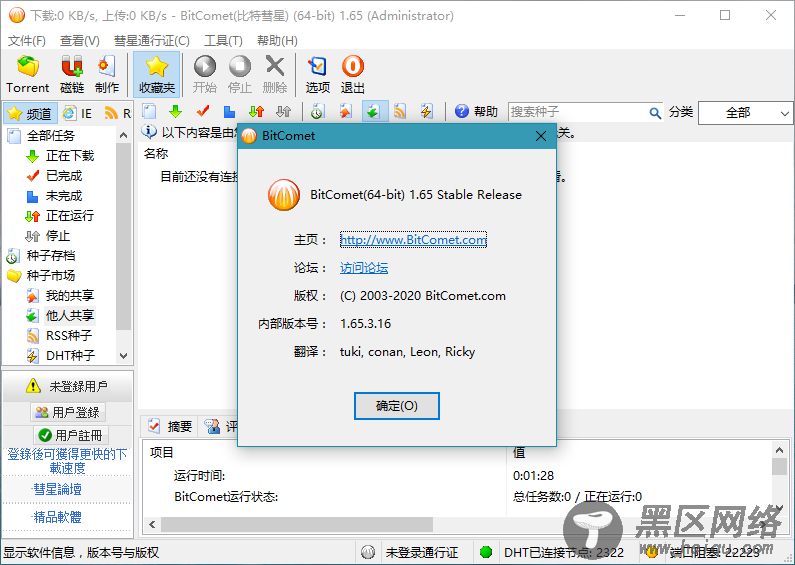Click the 未登录通行证 status bar entry
This screenshot has height=565, width=795.
coord(422,552)
